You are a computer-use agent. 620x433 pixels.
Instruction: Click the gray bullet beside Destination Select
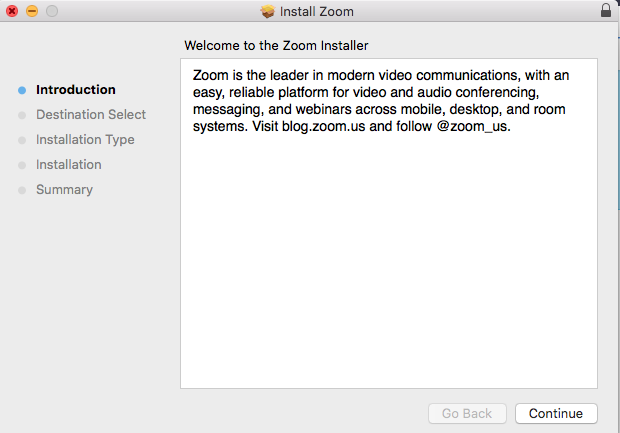tap(22, 115)
